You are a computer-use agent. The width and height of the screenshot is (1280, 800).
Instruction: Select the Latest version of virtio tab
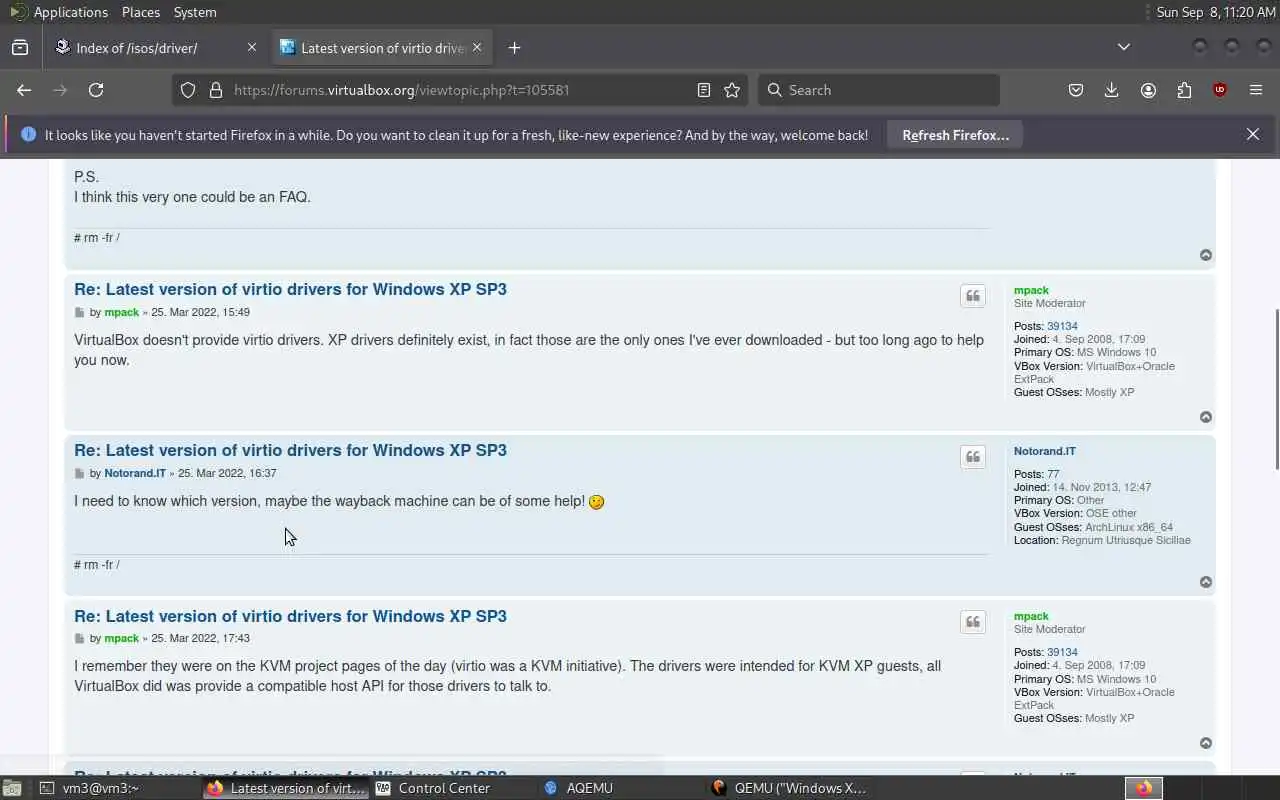[380, 47]
